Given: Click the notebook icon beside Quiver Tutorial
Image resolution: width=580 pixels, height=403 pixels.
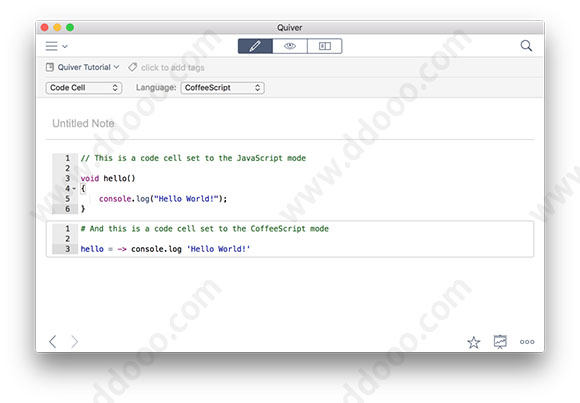Looking at the screenshot, I should point(50,67).
